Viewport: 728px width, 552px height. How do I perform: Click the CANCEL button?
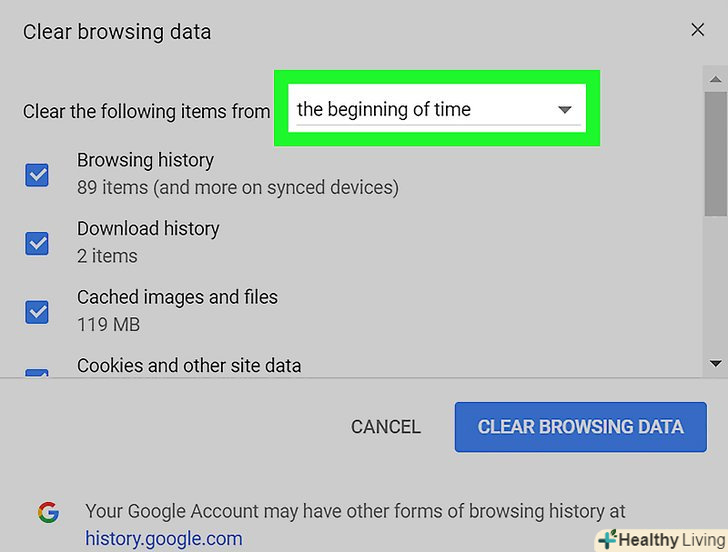click(386, 427)
